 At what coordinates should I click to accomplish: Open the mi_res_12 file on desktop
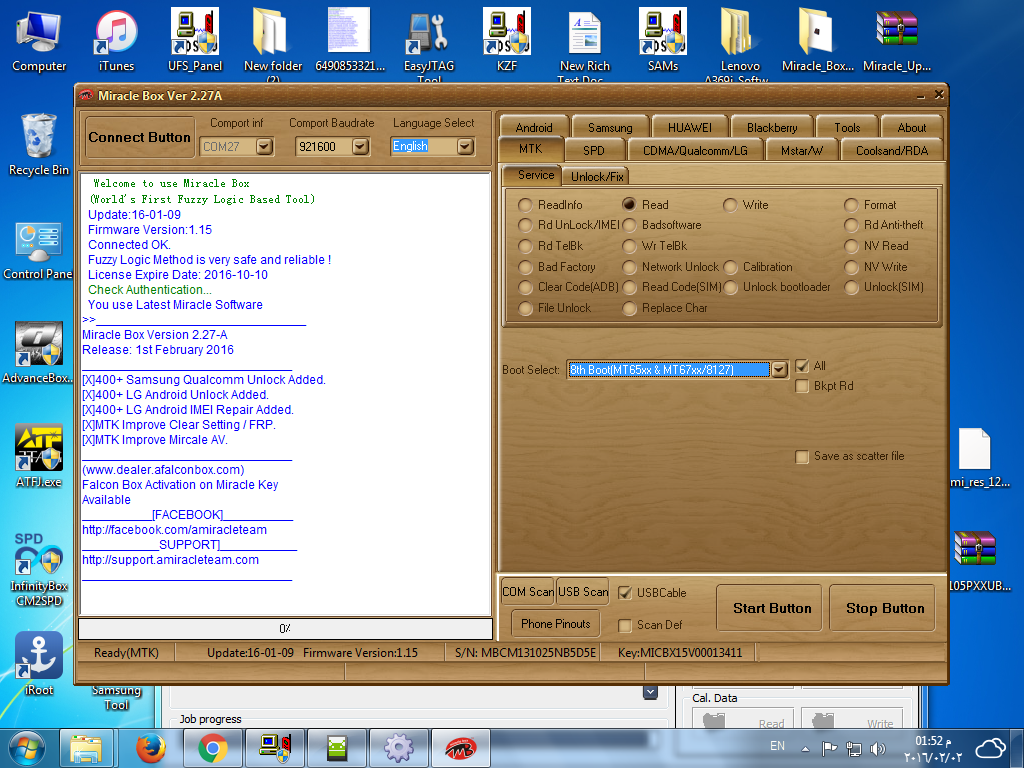tap(979, 457)
